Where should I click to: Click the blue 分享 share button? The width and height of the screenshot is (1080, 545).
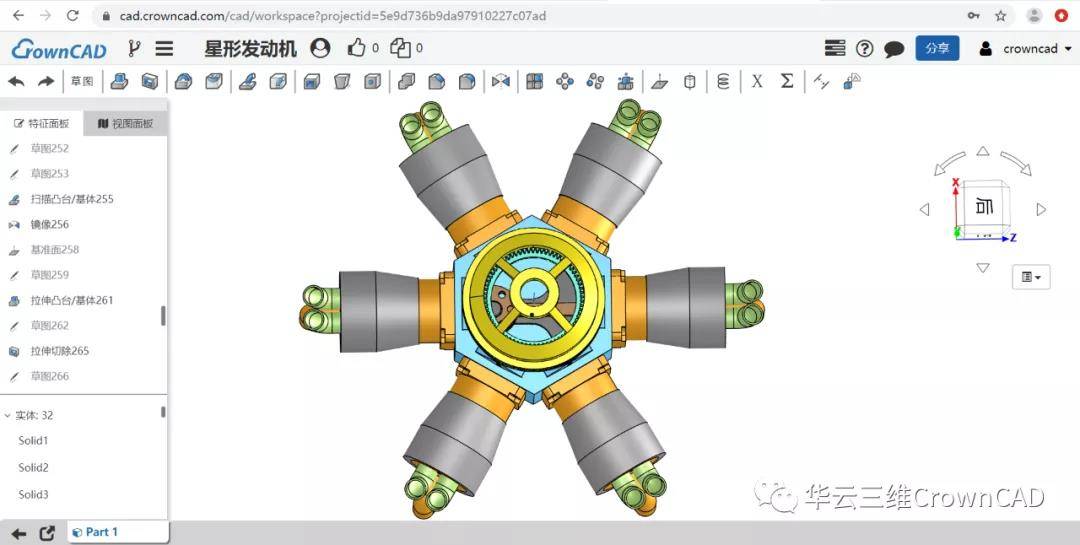(x=937, y=48)
